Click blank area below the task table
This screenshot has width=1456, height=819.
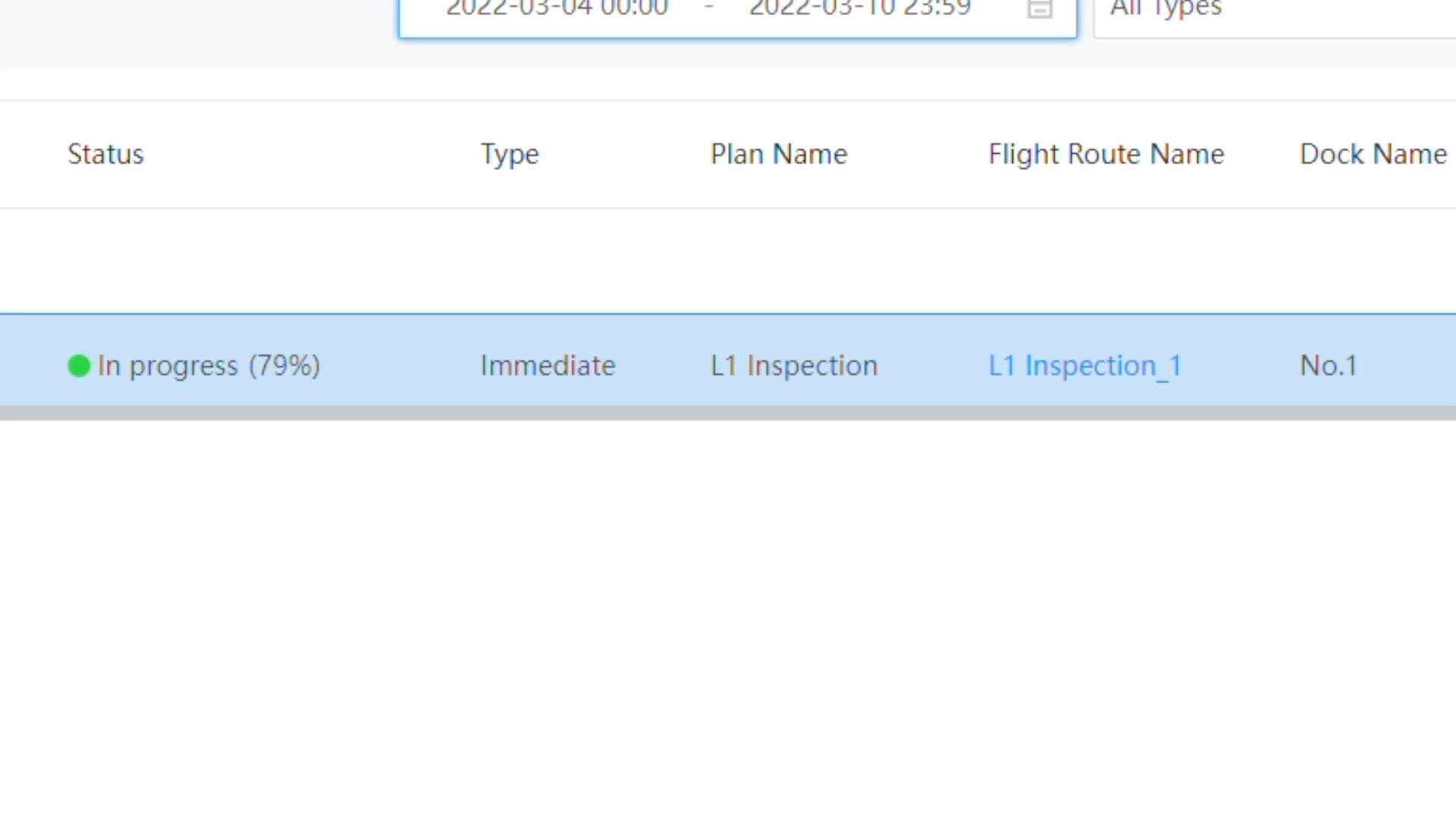click(x=728, y=619)
